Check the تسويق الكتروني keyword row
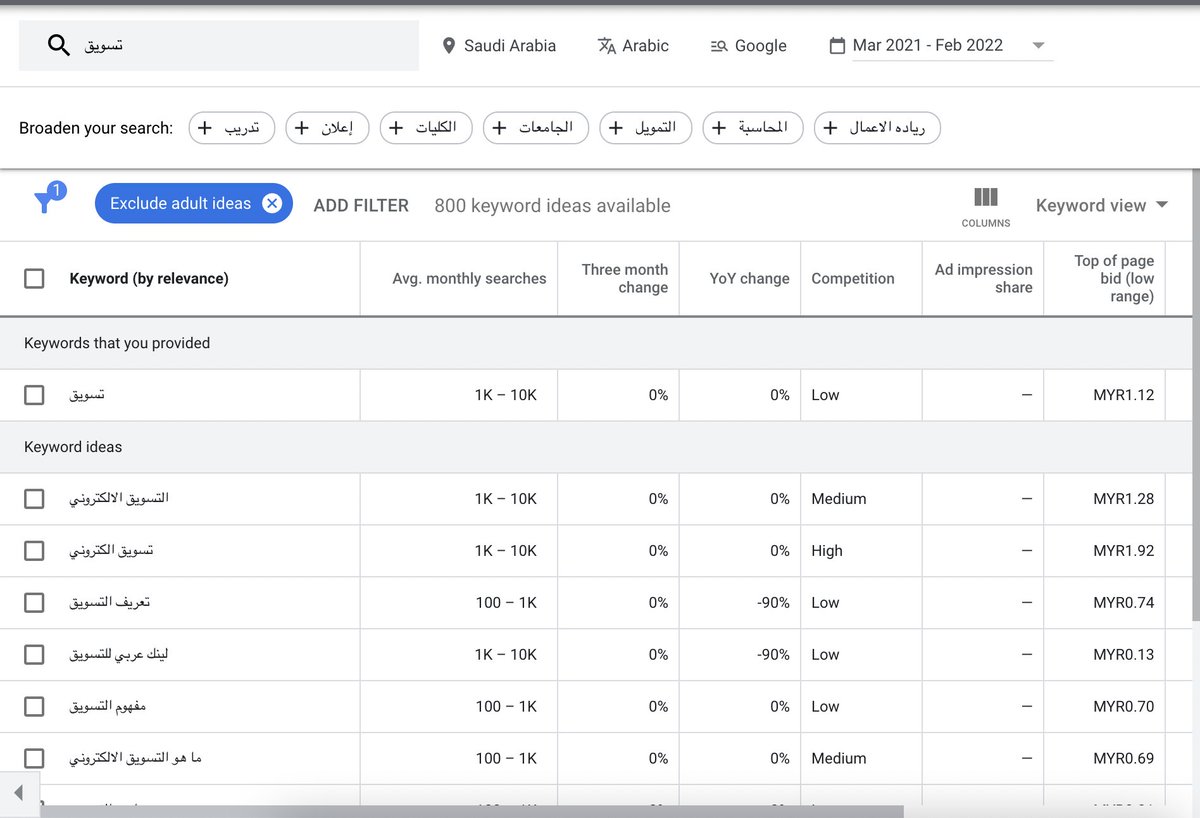This screenshot has width=1200, height=818. pos(34,551)
